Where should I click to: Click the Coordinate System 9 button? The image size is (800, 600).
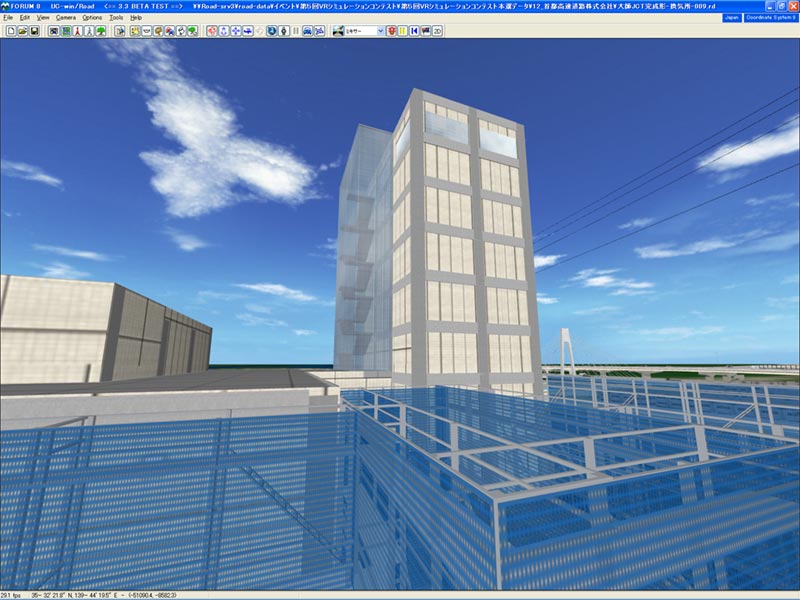[770, 18]
